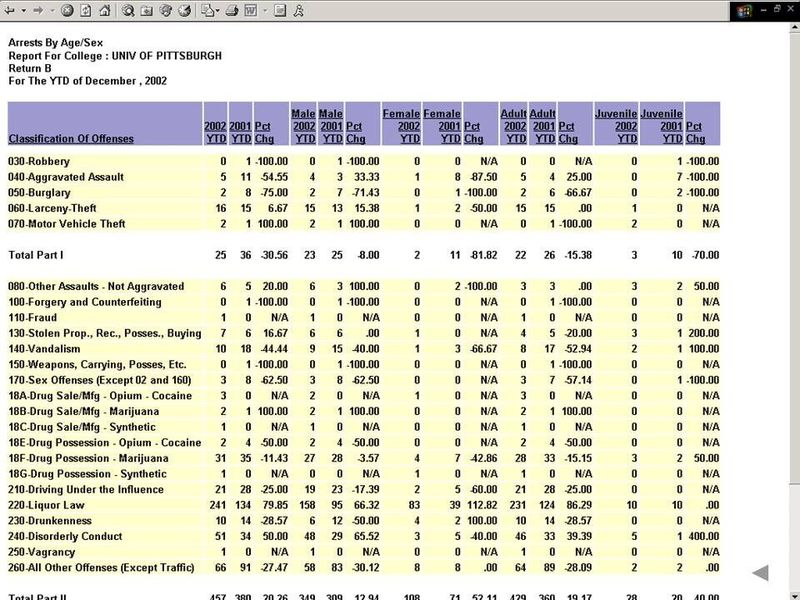The image size is (800, 600).
Task: Open the Search pane icon
Action: pyautogui.click(x=128, y=10)
